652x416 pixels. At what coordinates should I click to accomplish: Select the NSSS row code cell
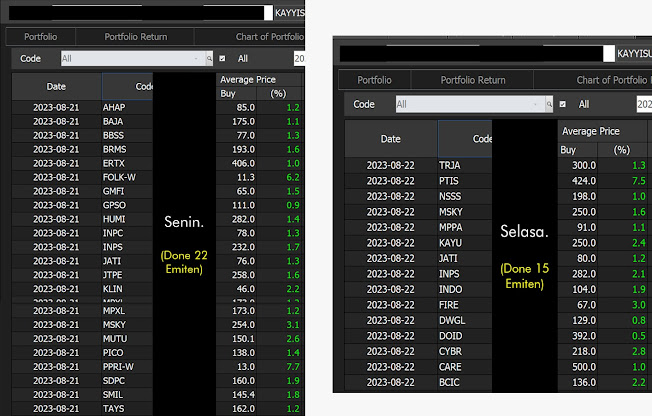click(465, 196)
